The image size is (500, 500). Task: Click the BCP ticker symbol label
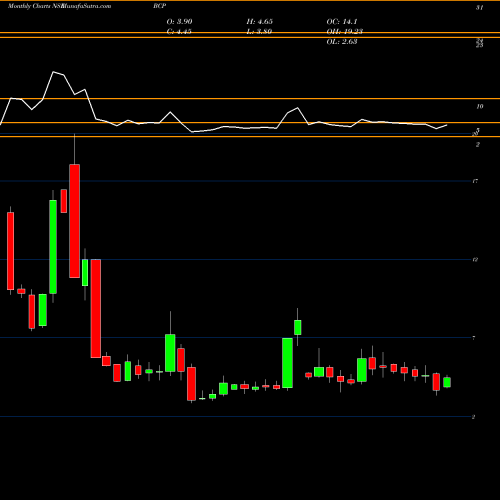point(160,6)
